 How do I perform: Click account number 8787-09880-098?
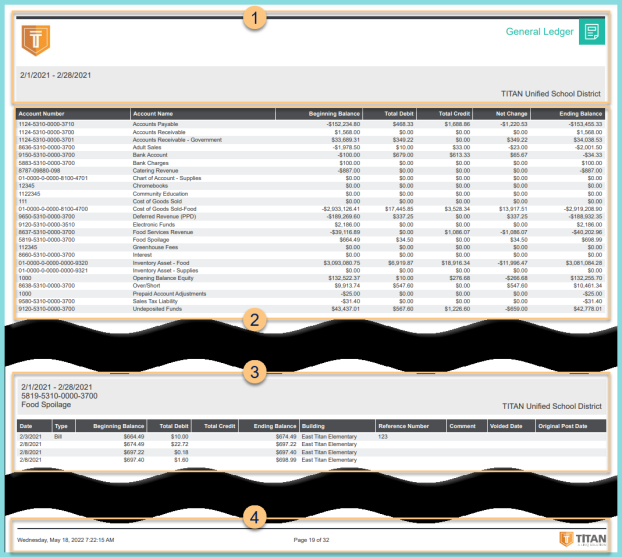point(39,171)
